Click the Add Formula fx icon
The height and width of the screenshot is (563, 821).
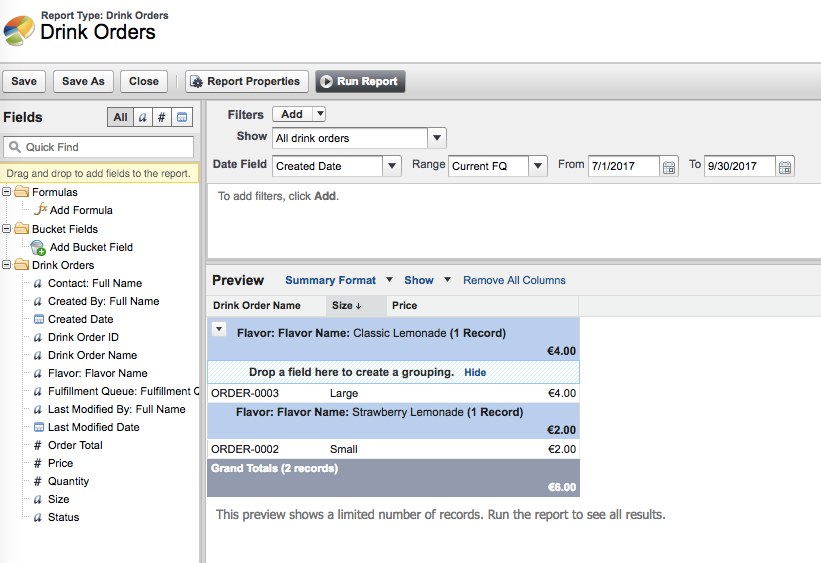tap(41, 210)
